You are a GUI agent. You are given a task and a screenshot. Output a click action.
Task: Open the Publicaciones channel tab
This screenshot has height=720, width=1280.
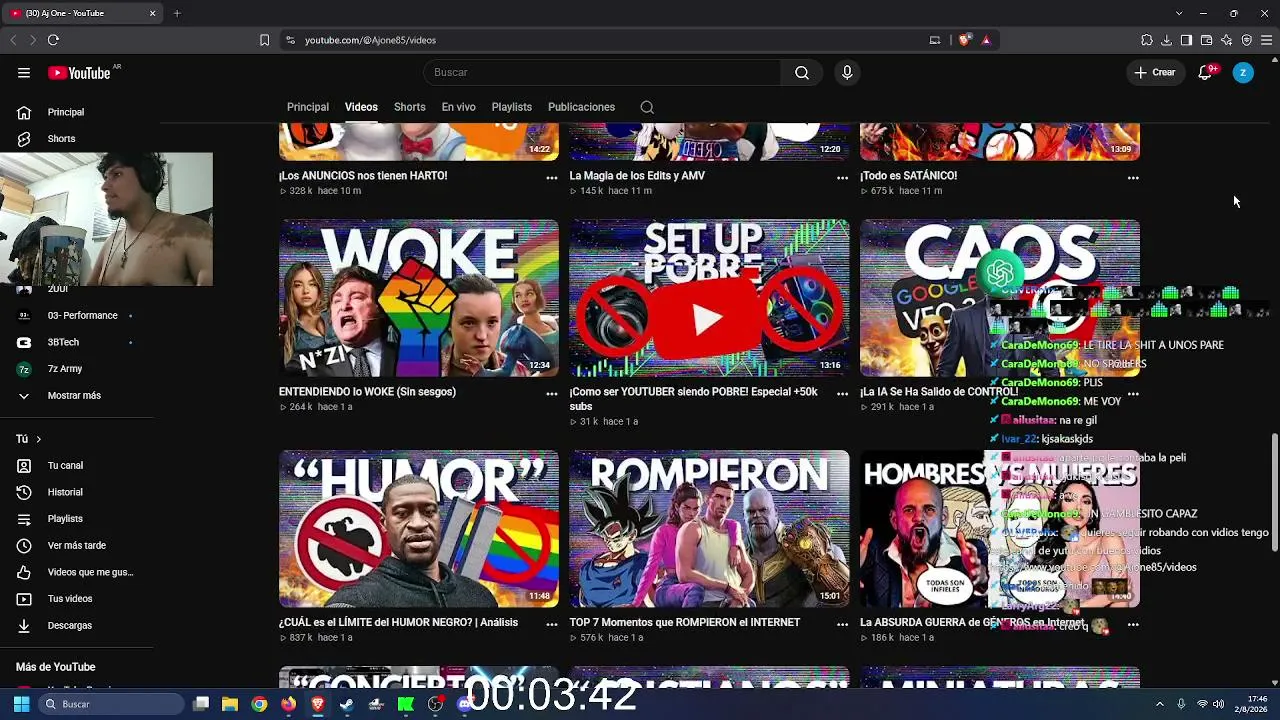(581, 107)
